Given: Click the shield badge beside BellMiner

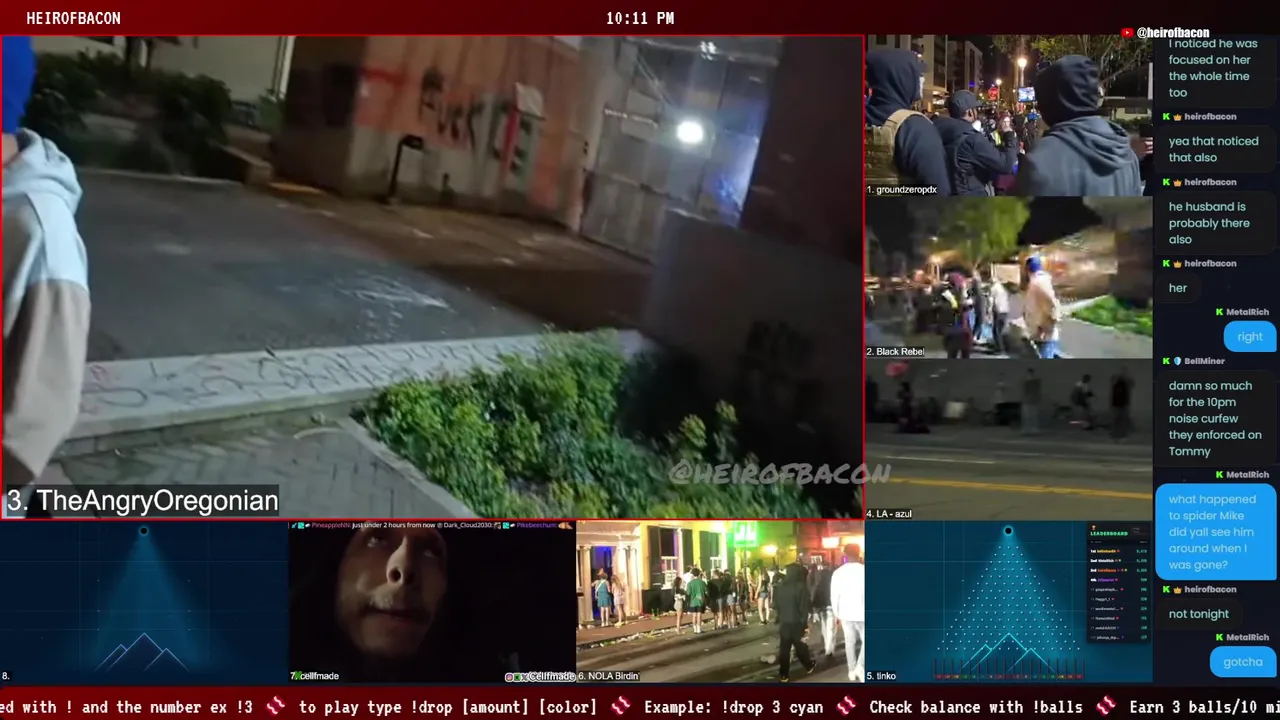Looking at the screenshot, I should [1177, 361].
